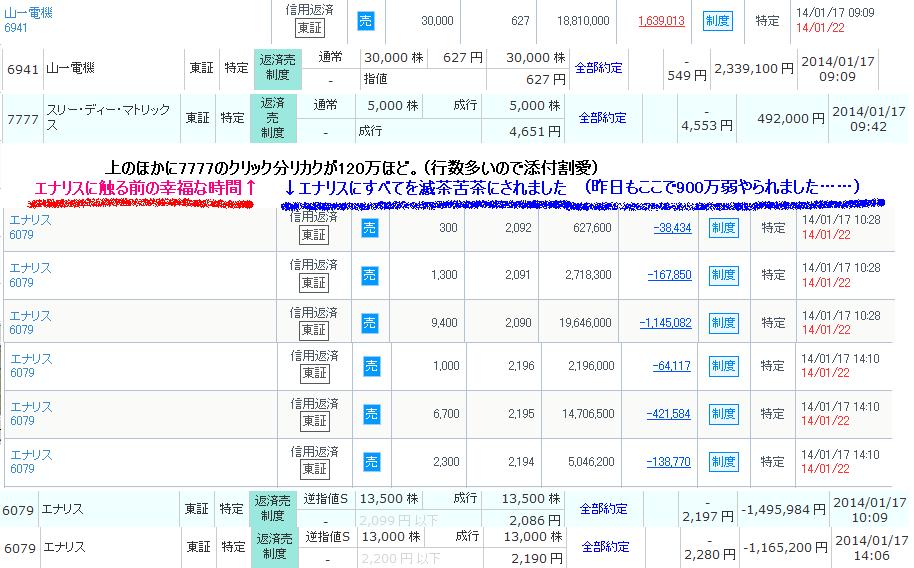The image size is (914, 568).
Task: Click the -1,495,984 円 loss value
Action: point(783,510)
